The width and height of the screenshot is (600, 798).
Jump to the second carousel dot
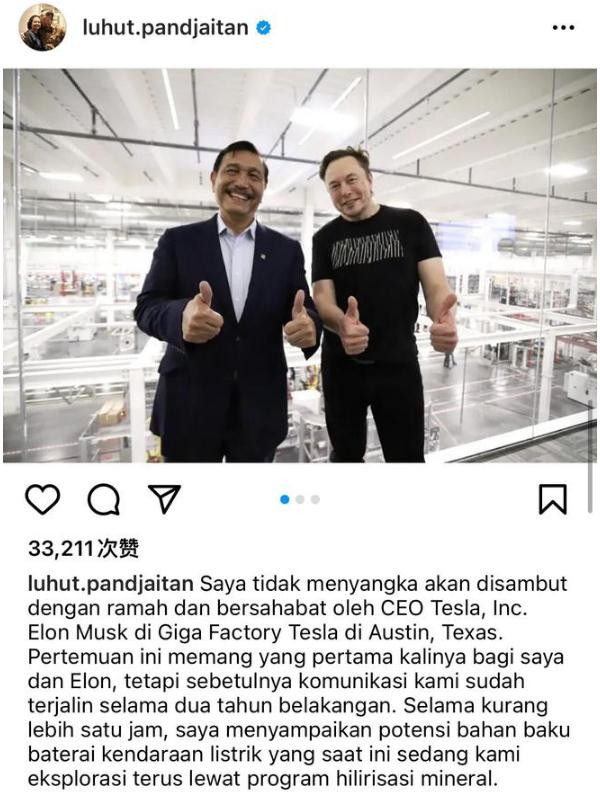pos(300,499)
